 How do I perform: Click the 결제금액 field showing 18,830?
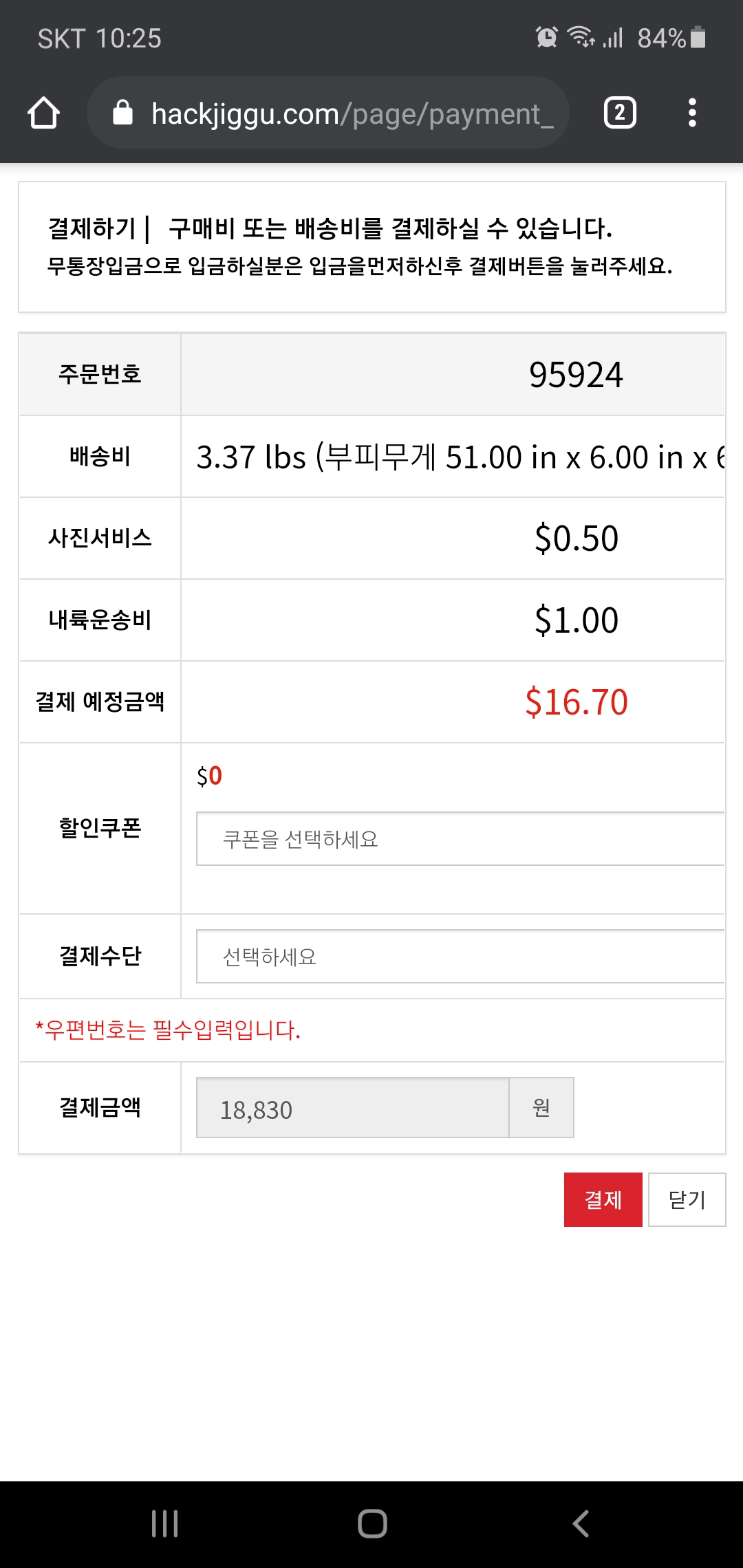pyautogui.click(x=352, y=1108)
